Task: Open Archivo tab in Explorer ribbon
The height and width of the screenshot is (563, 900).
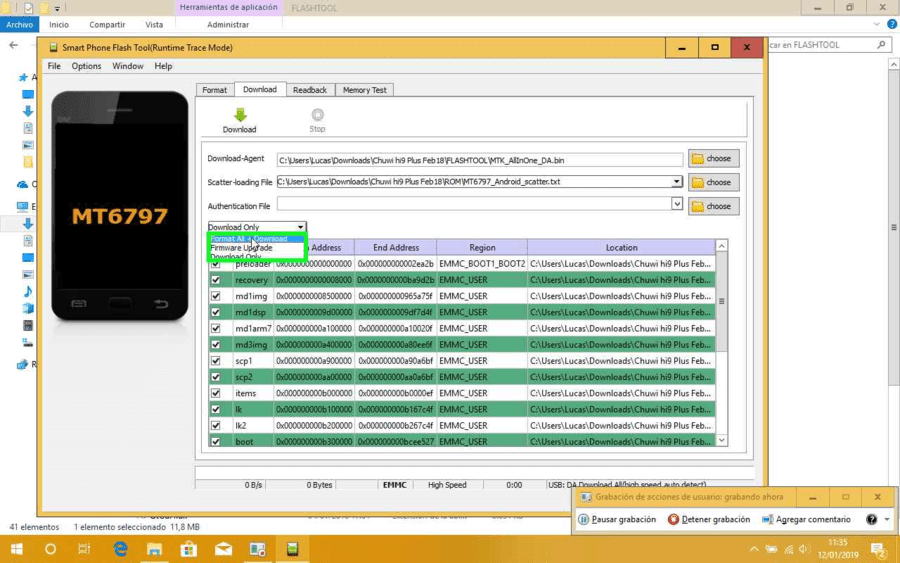Action: click(x=20, y=25)
